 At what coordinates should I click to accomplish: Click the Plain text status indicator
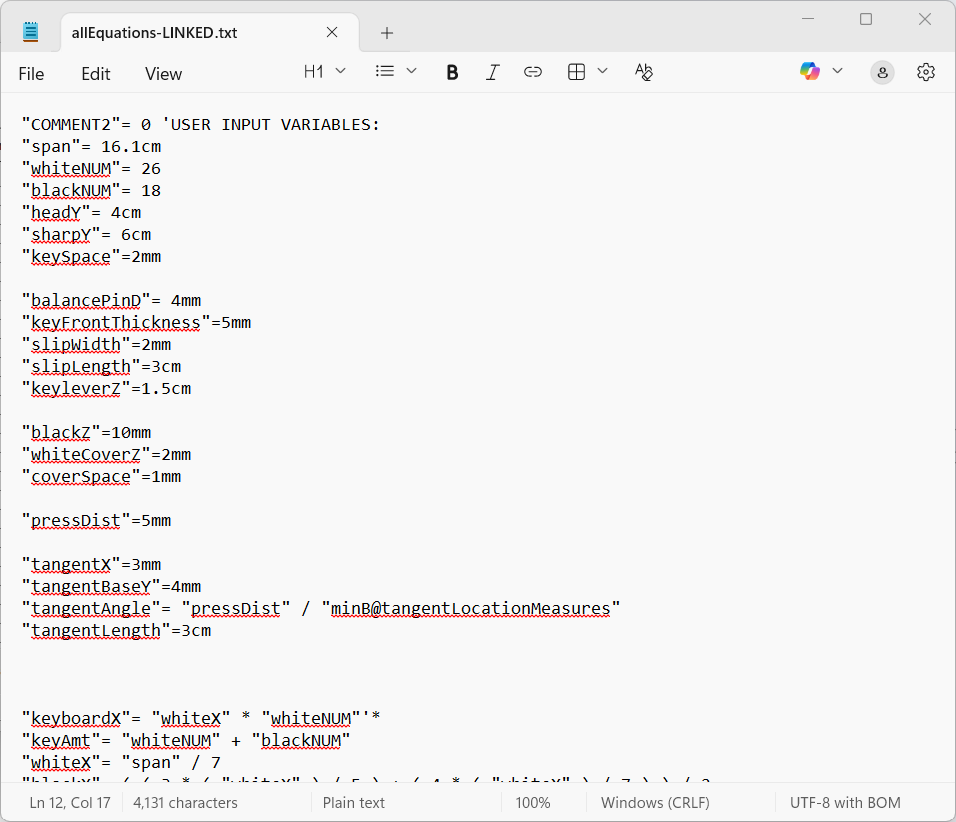click(x=354, y=803)
